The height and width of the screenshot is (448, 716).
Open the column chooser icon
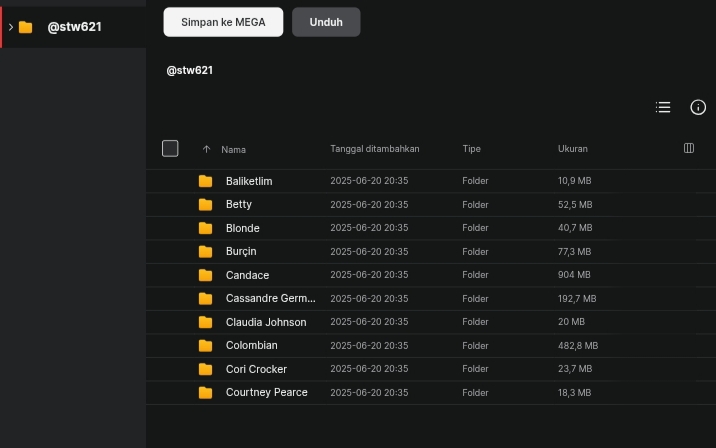coord(689,148)
